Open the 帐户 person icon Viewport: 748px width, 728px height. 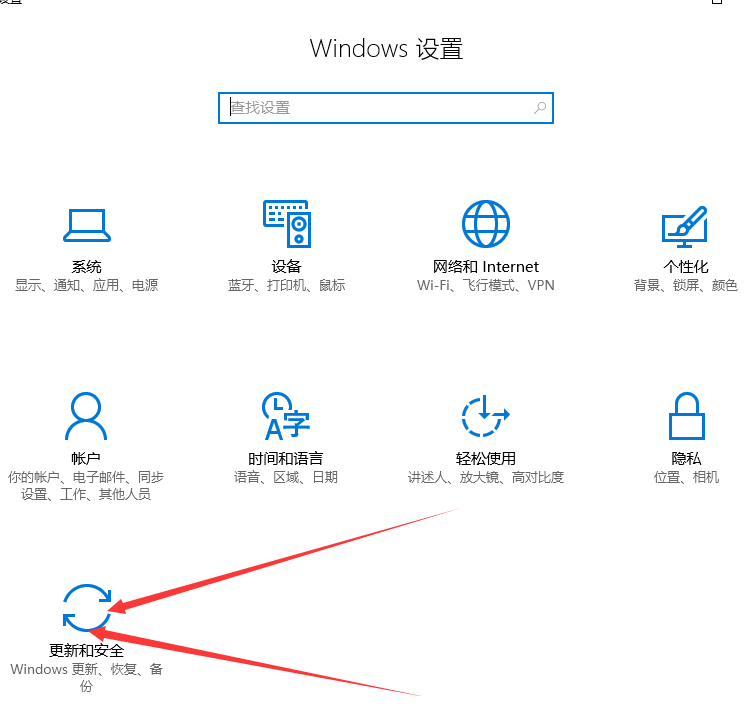point(86,416)
